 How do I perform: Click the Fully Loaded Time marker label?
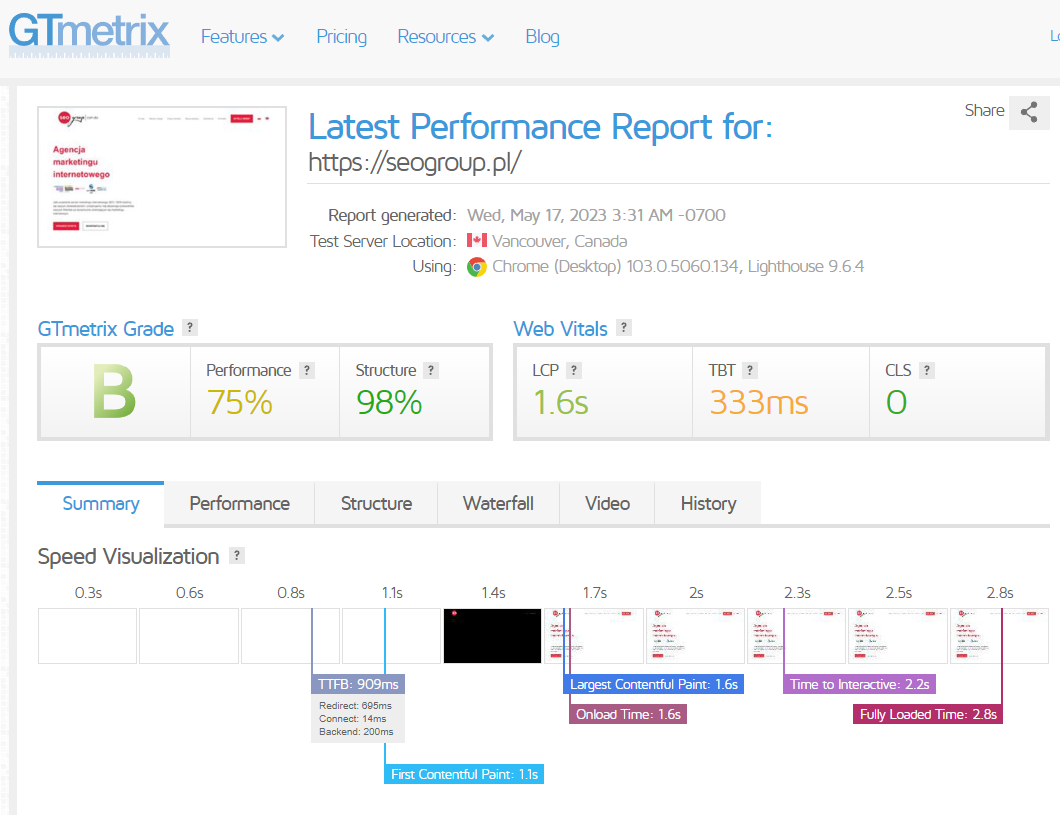tap(928, 714)
